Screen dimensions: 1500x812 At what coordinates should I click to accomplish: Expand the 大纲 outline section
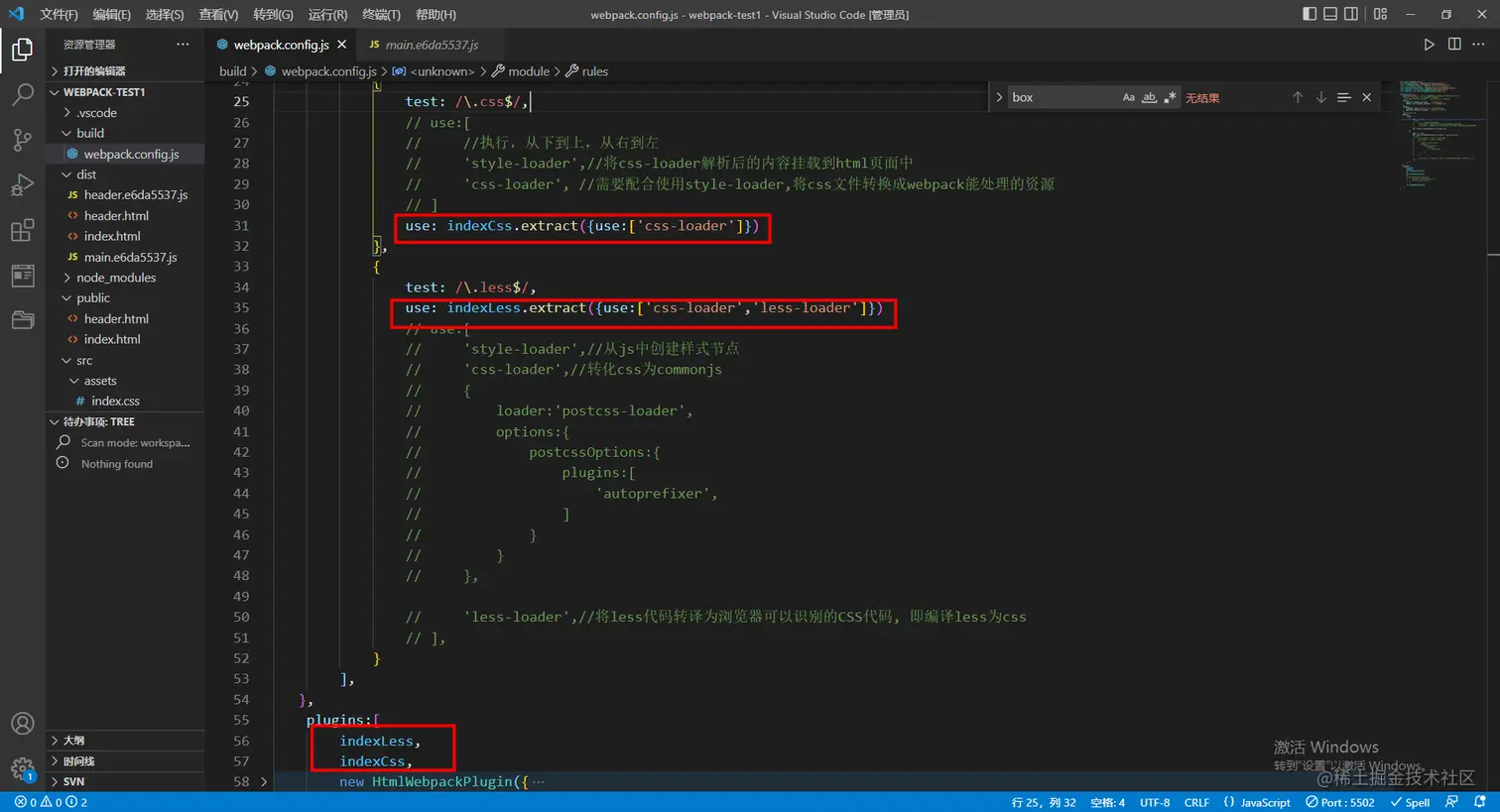pos(125,741)
